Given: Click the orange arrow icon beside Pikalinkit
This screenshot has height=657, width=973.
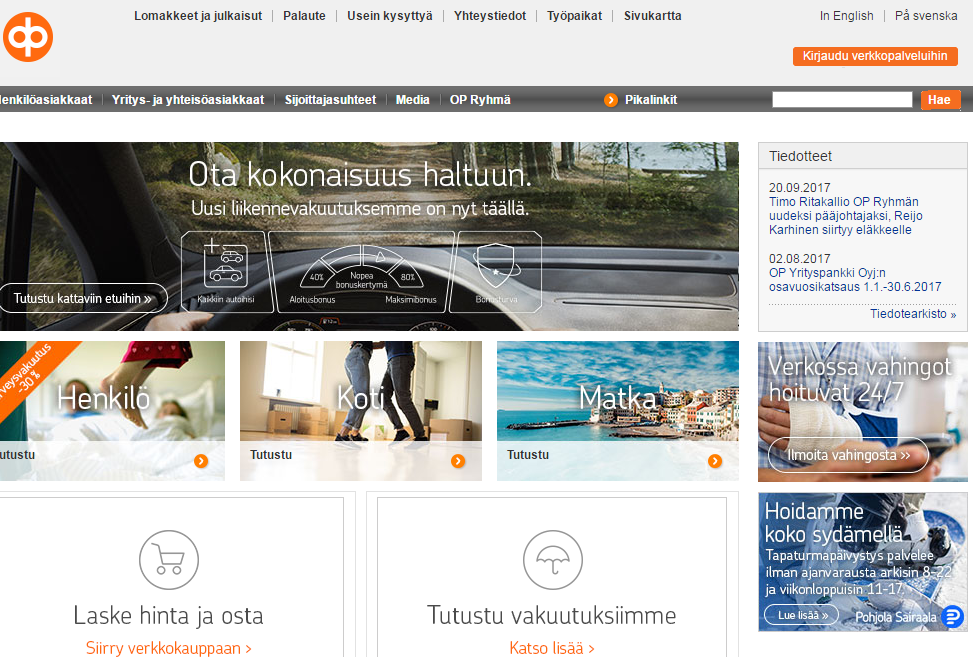Looking at the screenshot, I should pyautogui.click(x=611, y=100).
